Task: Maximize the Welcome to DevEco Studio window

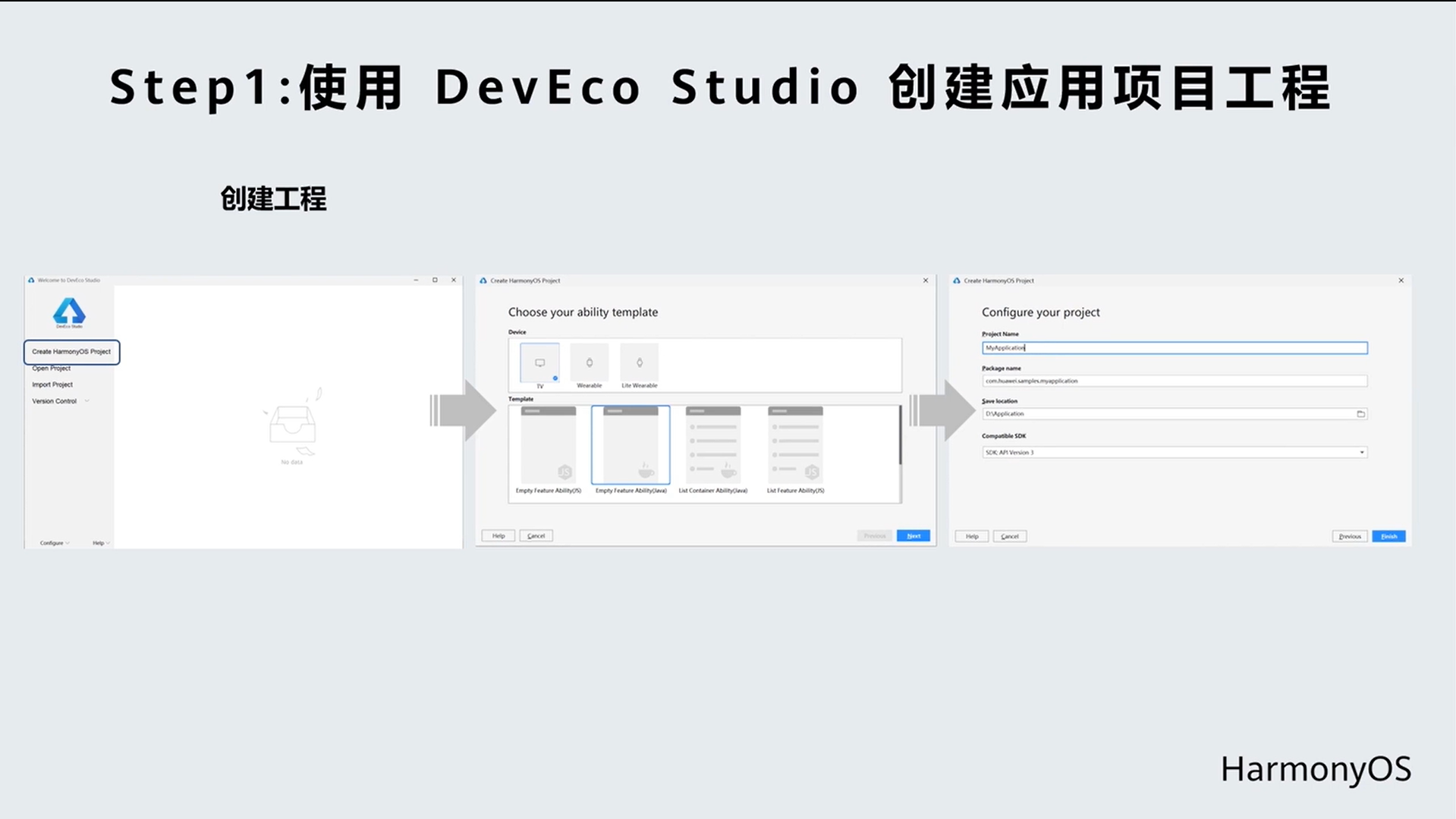Action: tap(435, 280)
